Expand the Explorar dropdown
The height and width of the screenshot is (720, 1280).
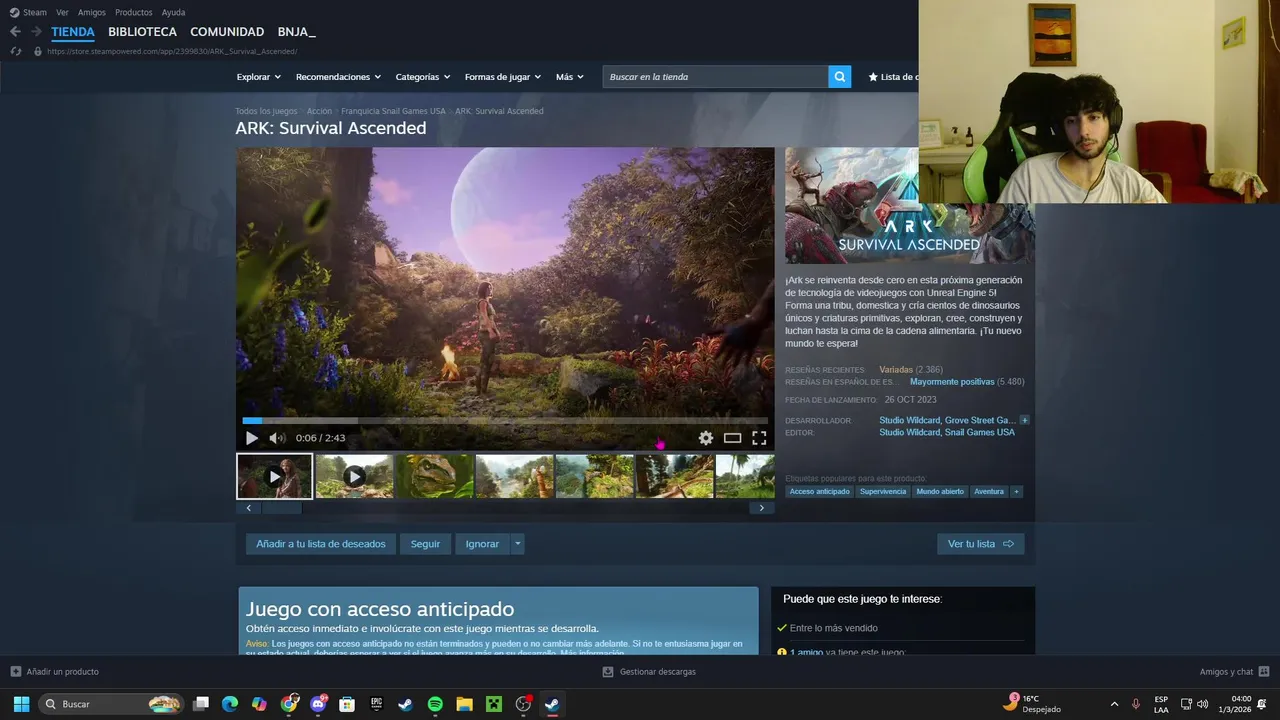coord(258,77)
